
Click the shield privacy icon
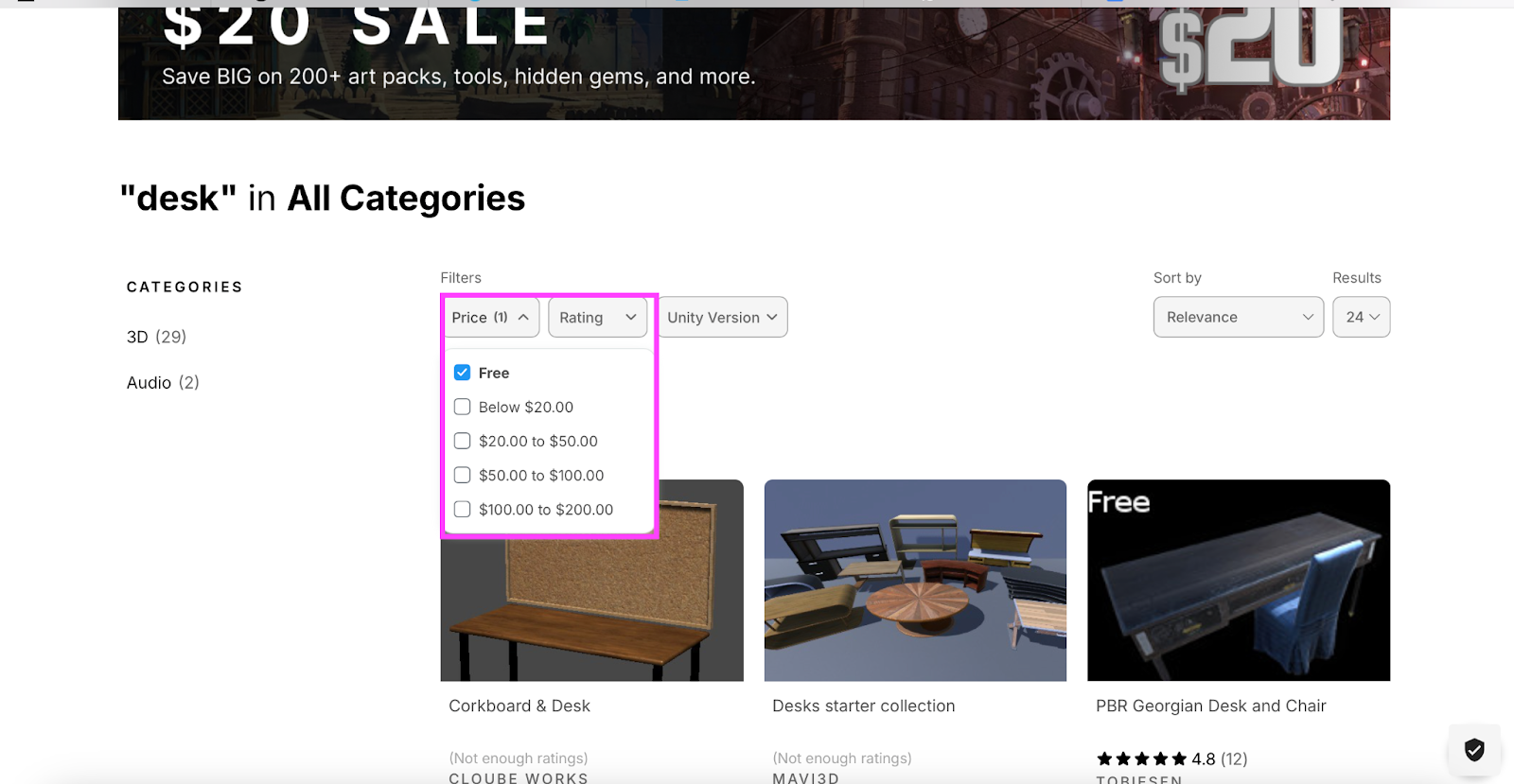click(1473, 750)
